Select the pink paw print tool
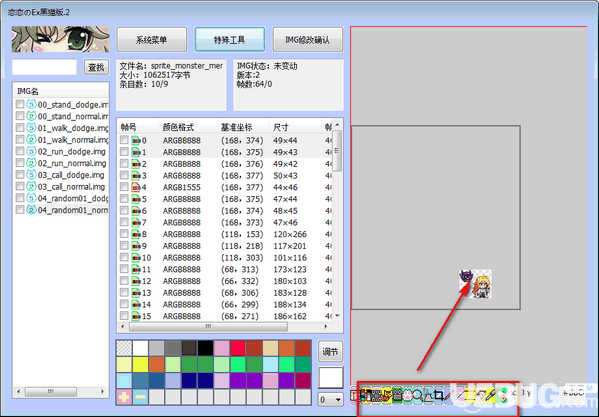Screen dimensions: 599x417 408,395
